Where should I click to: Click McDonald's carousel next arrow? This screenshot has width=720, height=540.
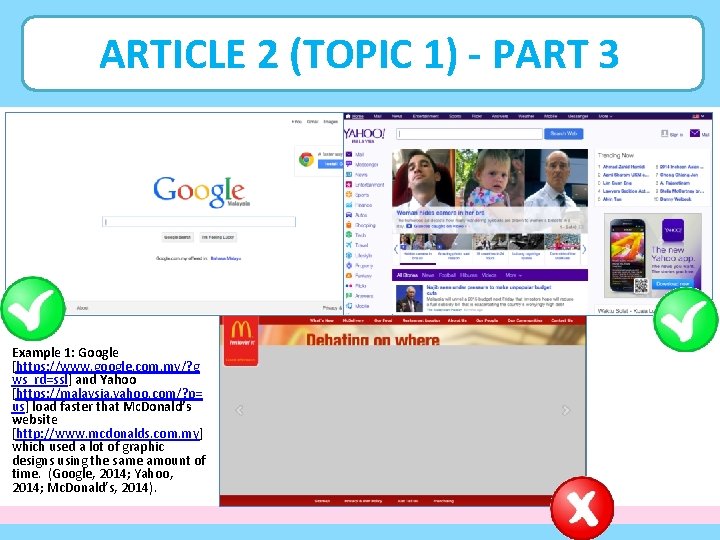point(566,410)
